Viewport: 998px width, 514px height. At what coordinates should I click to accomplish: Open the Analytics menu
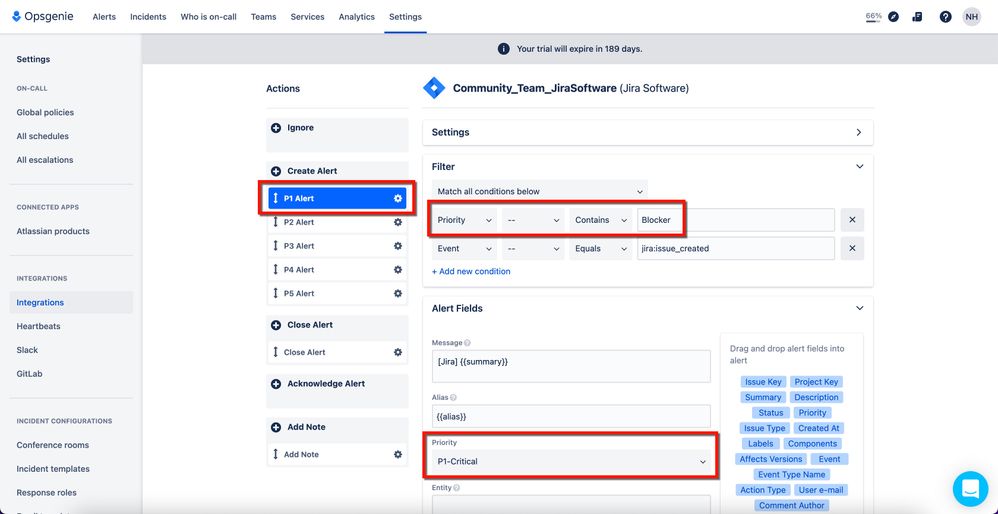[356, 17]
